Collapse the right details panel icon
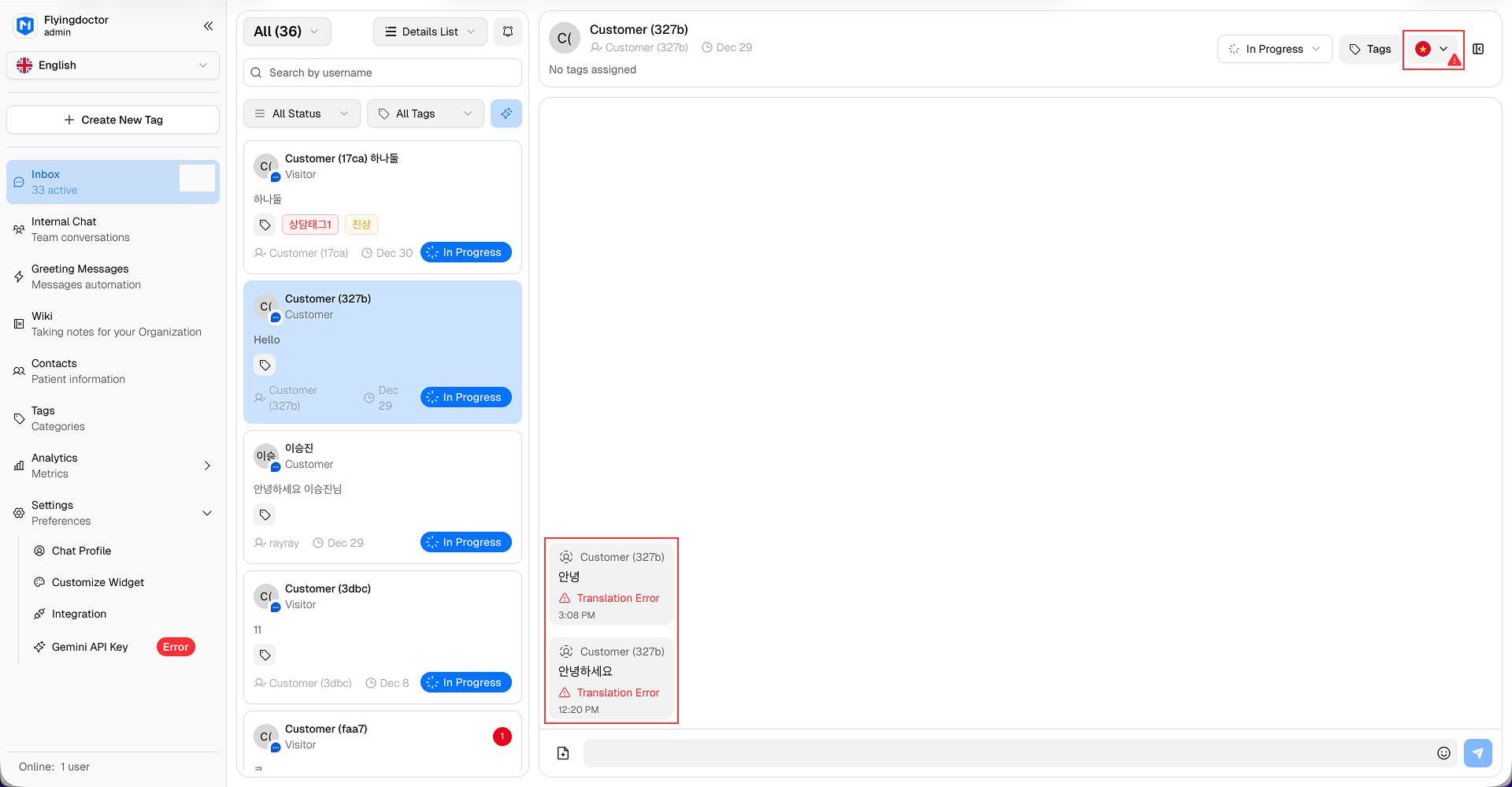Image resolution: width=1512 pixels, height=787 pixels. (1479, 49)
